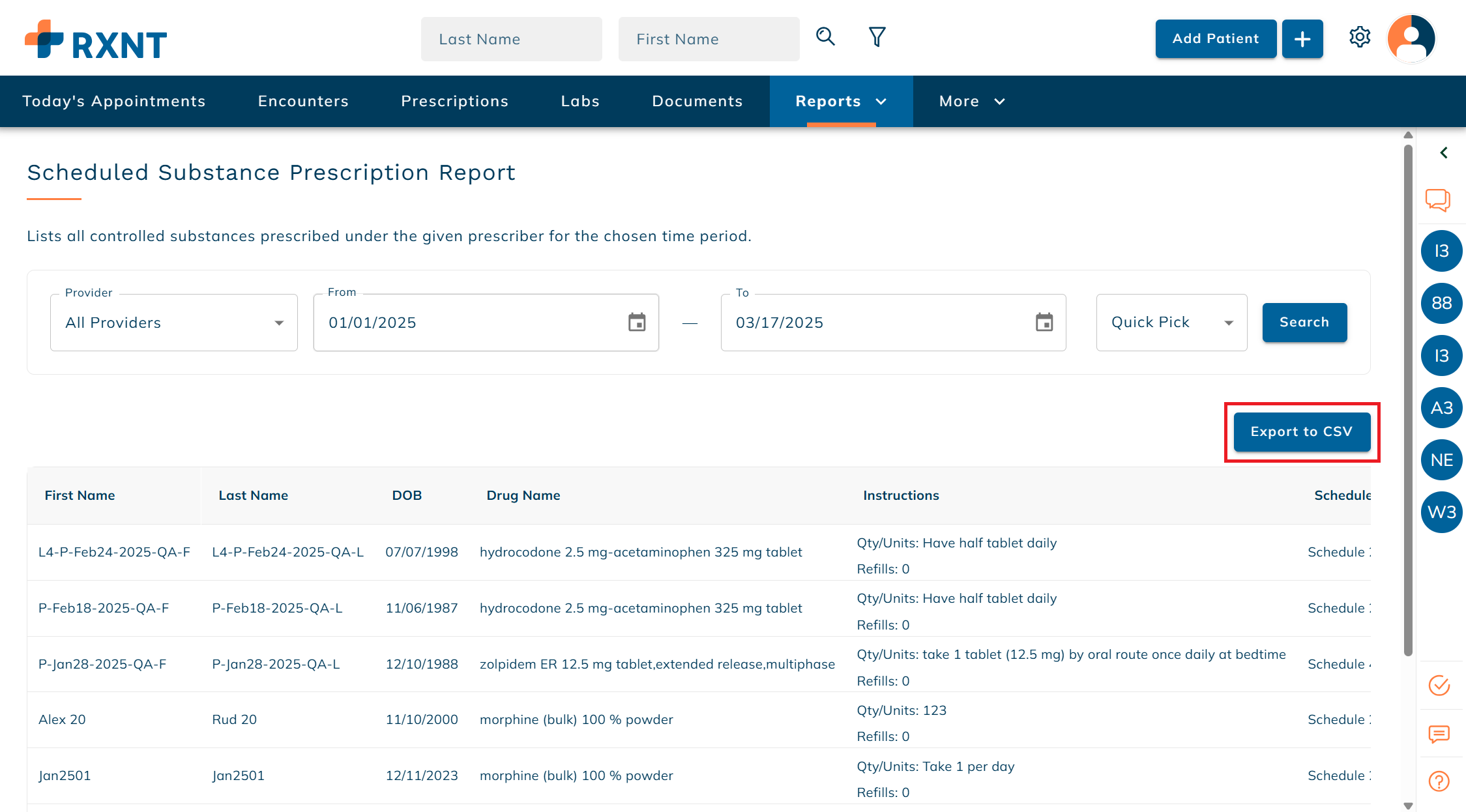Open the first I3 patient badge

1442,251
